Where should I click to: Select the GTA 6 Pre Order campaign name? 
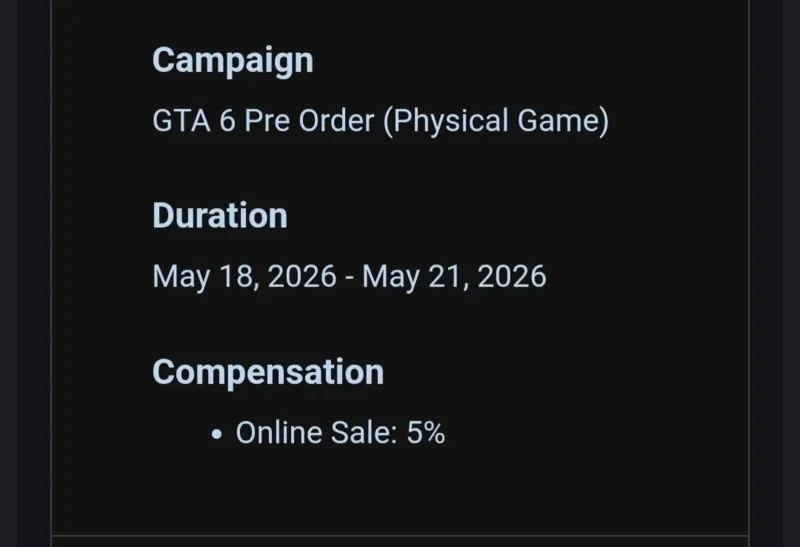(x=381, y=121)
